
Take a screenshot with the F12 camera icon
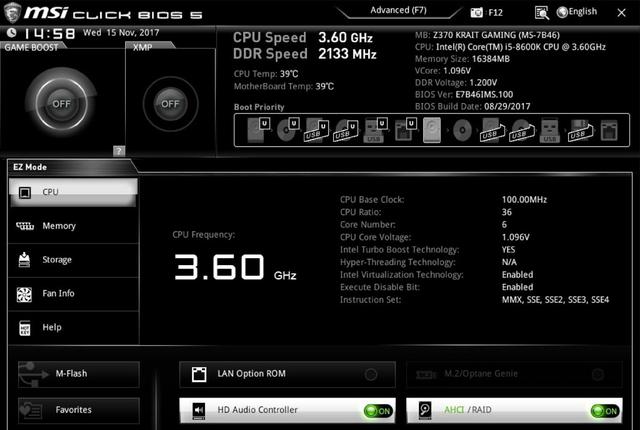pyautogui.click(x=476, y=13)
